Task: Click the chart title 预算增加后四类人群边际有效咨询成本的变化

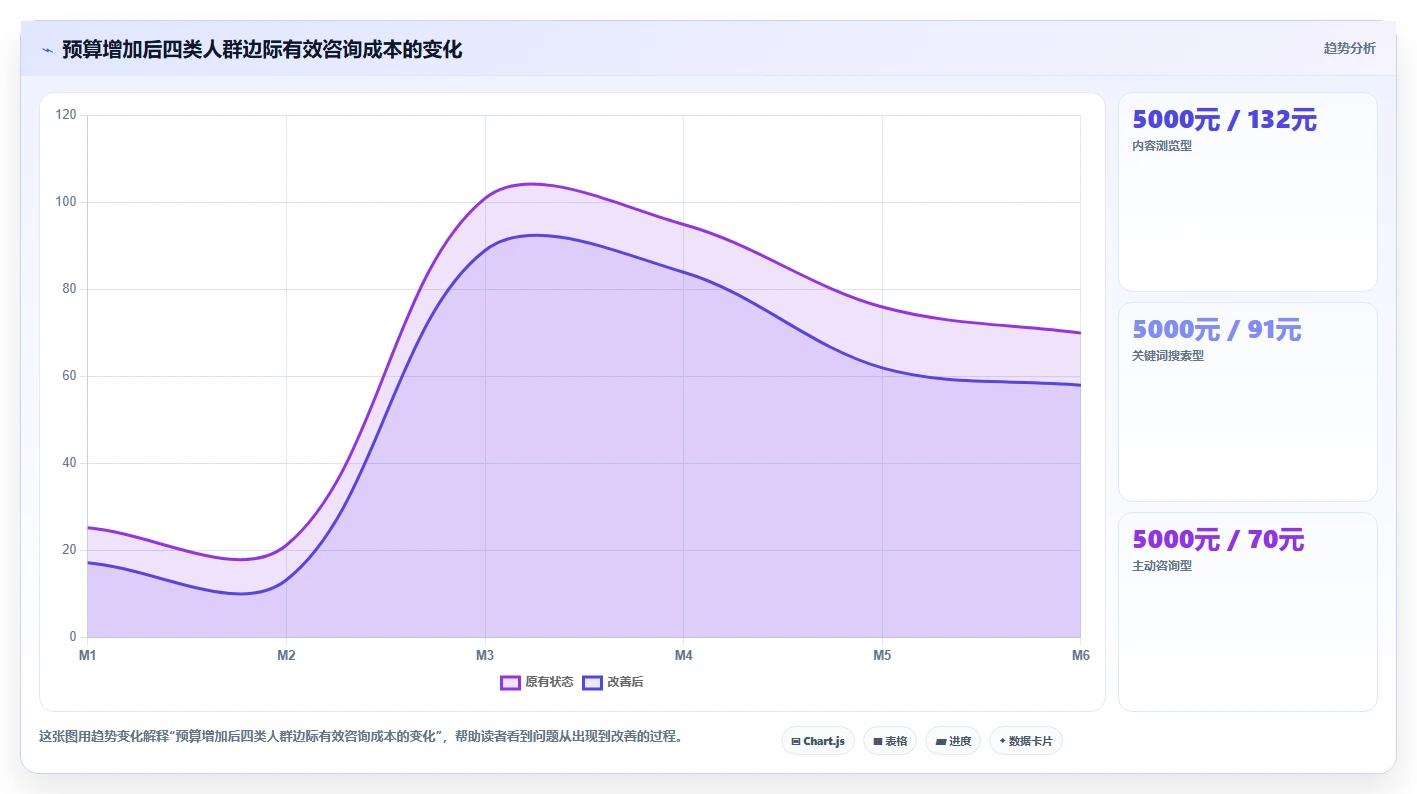Action: [262, 49]
